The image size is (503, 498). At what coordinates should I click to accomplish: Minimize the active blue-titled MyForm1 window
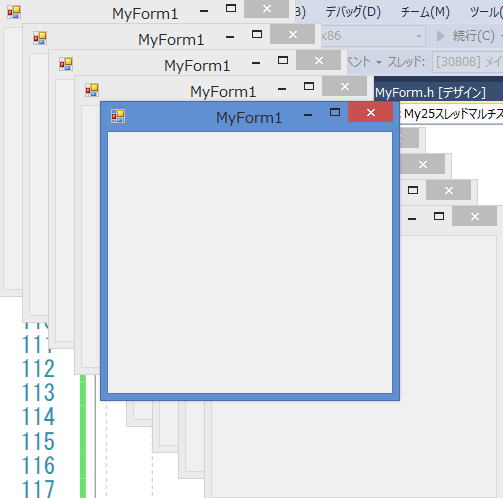308,115
